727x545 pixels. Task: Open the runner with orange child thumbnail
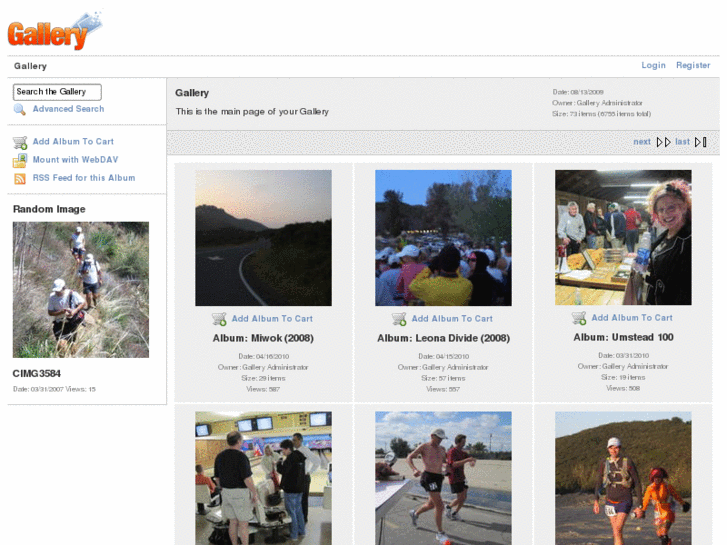coord(623,478)
